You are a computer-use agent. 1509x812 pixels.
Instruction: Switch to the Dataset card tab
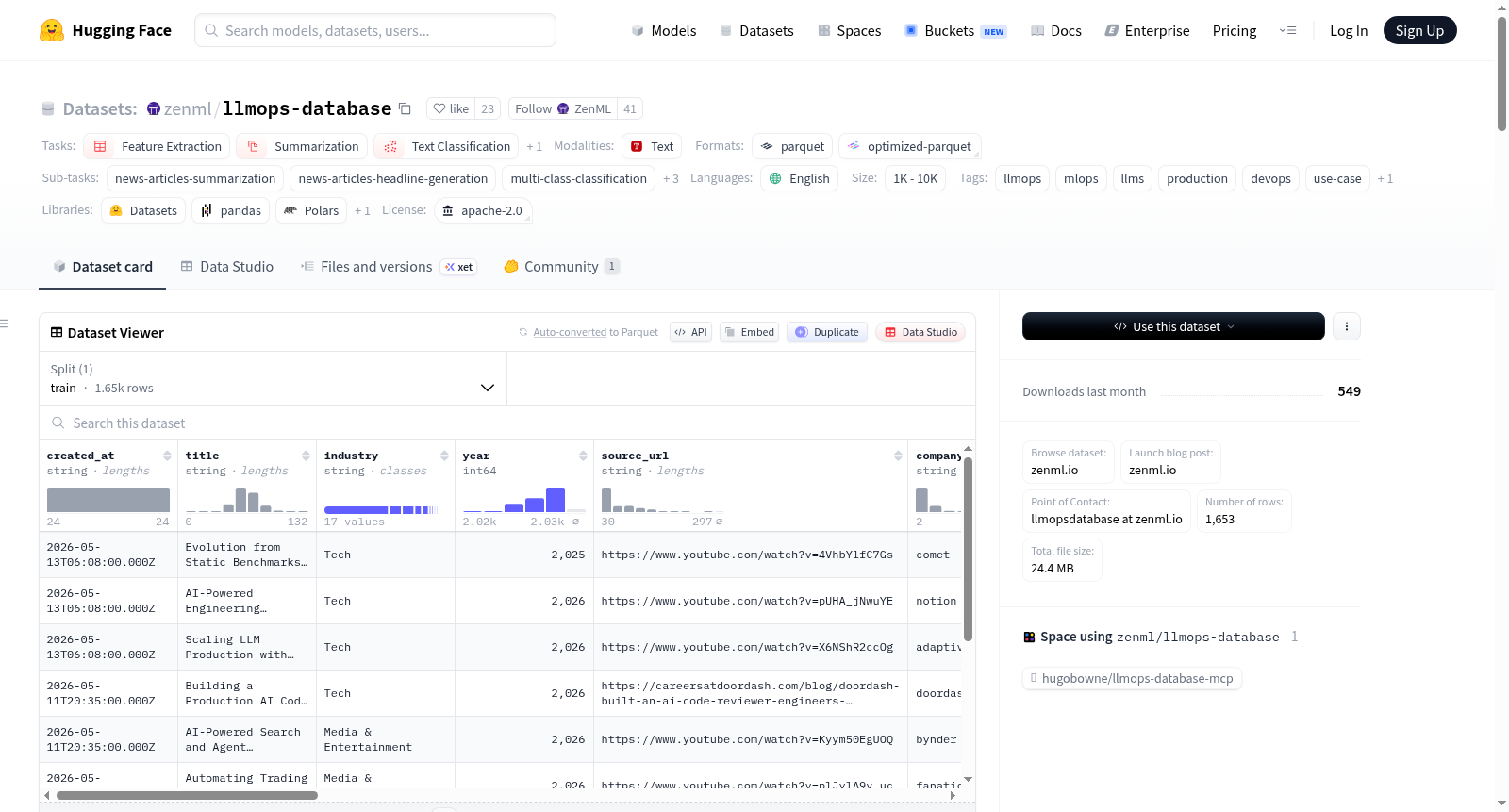(x=103, y=267)
